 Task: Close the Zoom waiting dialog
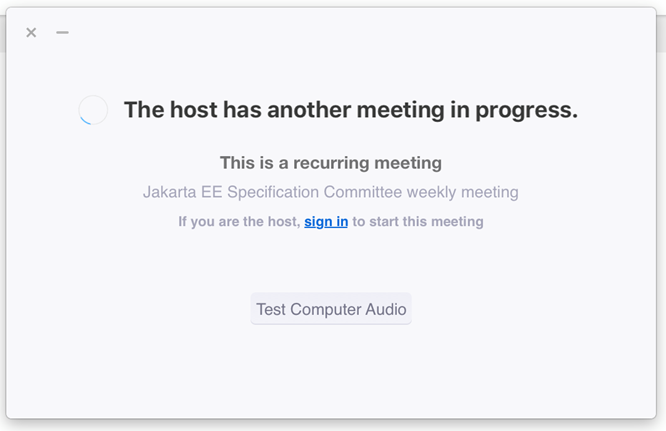pyautogui.click(x=31, y=33)
